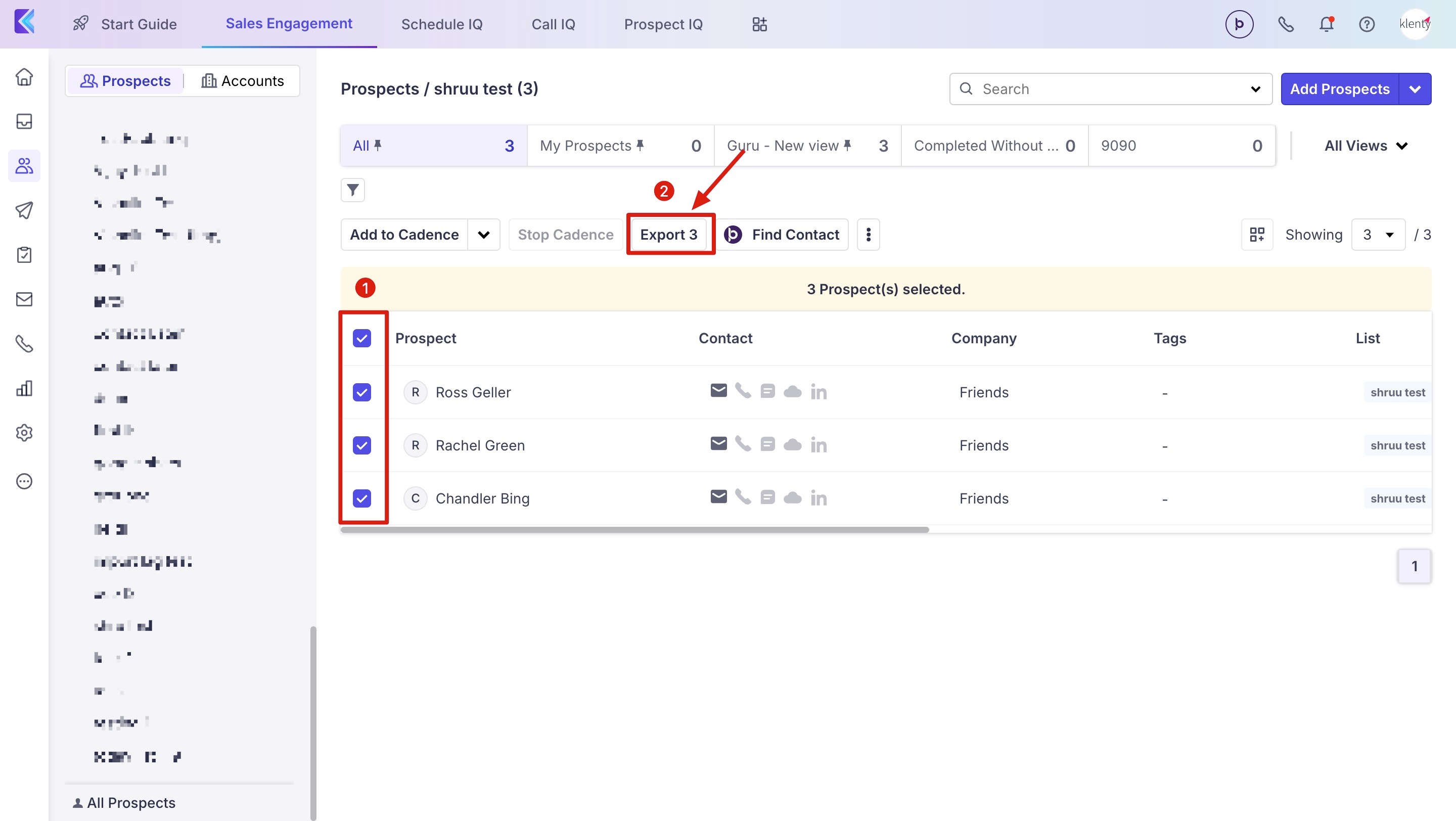Viewport: 1456px width, 821px height.
Task: Open the phone dialer in top bar
Action: pyautogui.click(x=1286, y=24)
